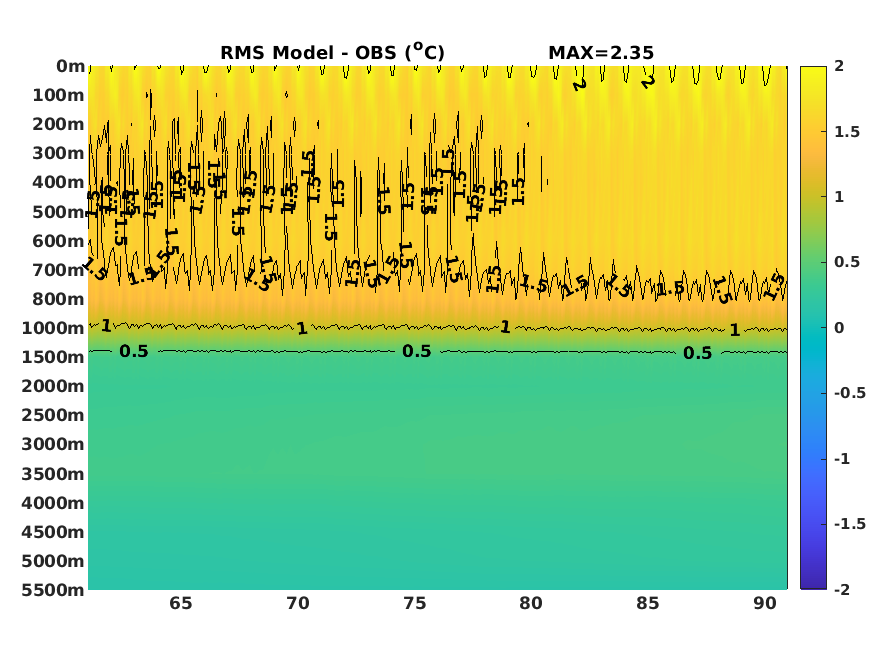Click the '4500m' depth axis label
This screenshot has height=656, width=875.
53,532
